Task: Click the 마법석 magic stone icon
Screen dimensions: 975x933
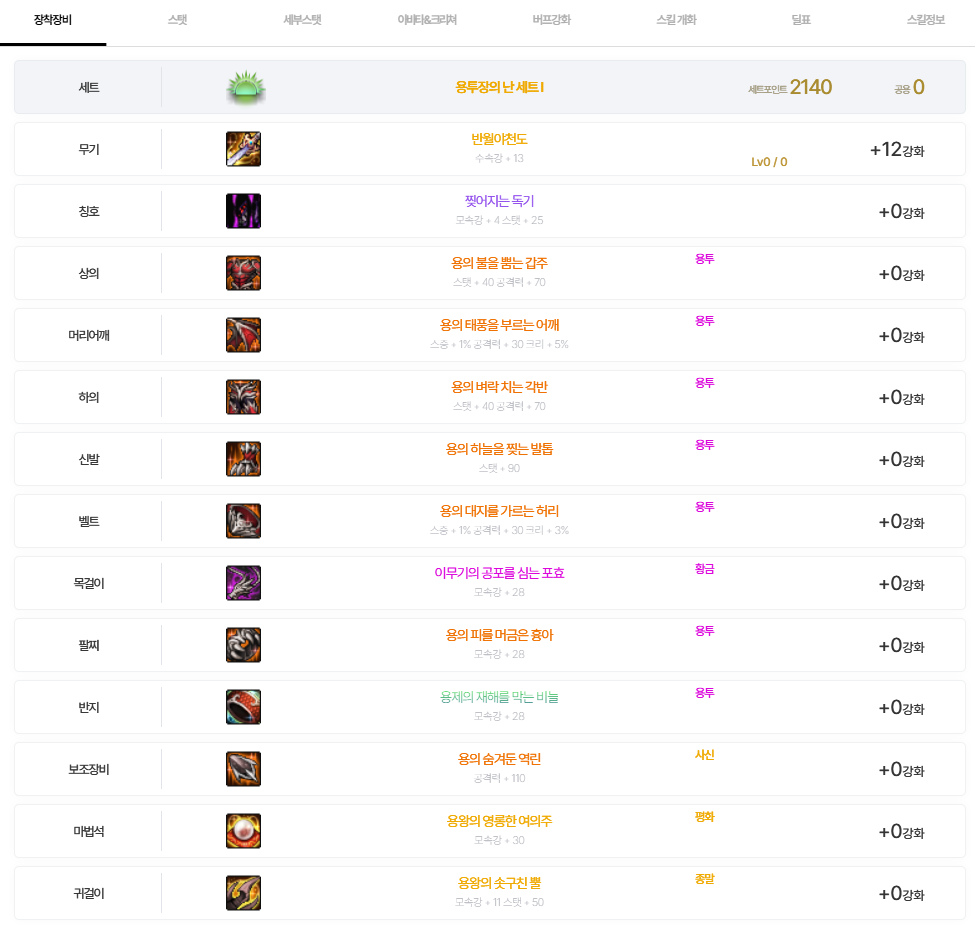Action: point(243,831)
